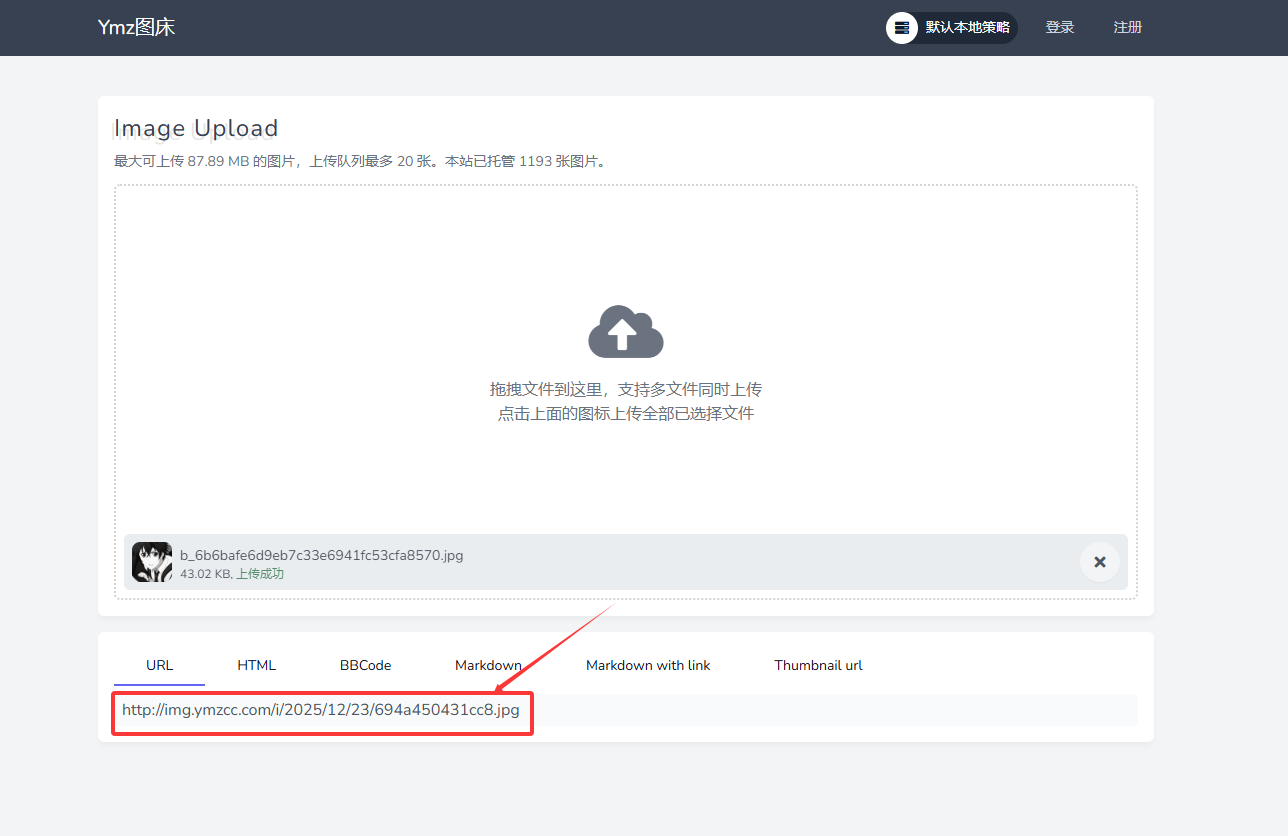1288x836 pixels.
Task: Click the cloud upload icon
Action: coord(625,332)
